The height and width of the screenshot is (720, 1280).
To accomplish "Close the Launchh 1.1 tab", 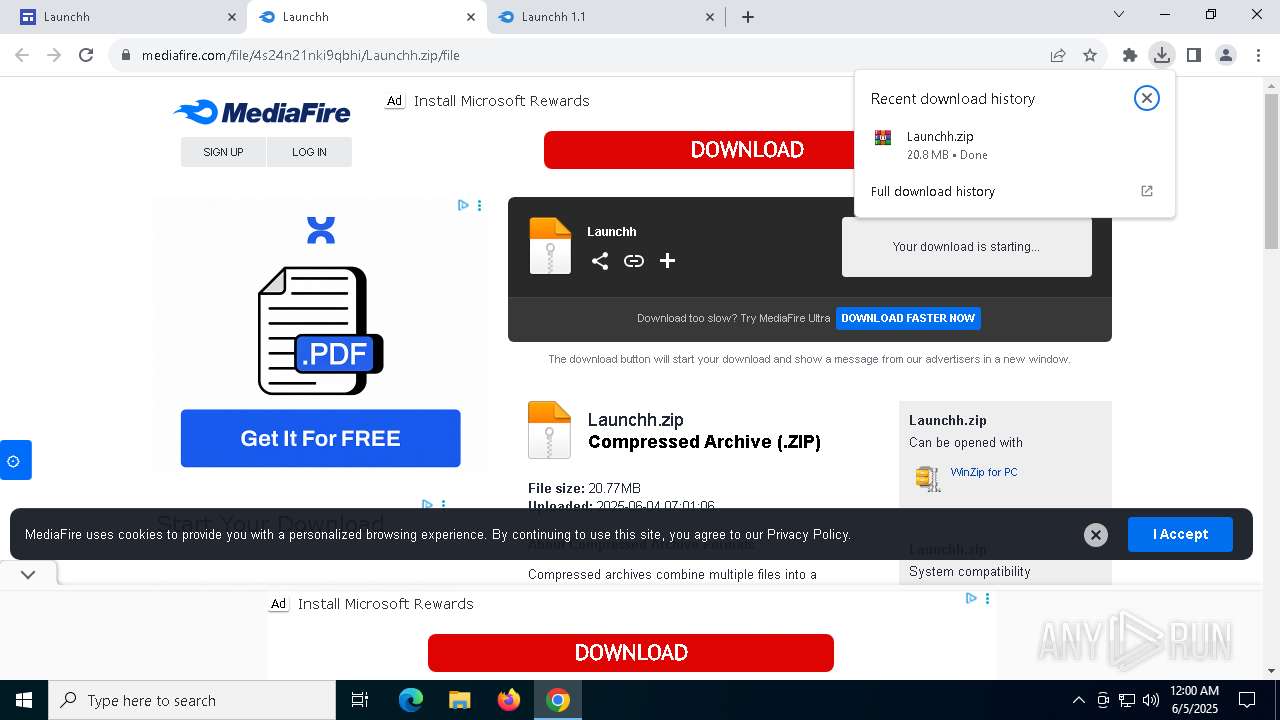I will point(710,17).
